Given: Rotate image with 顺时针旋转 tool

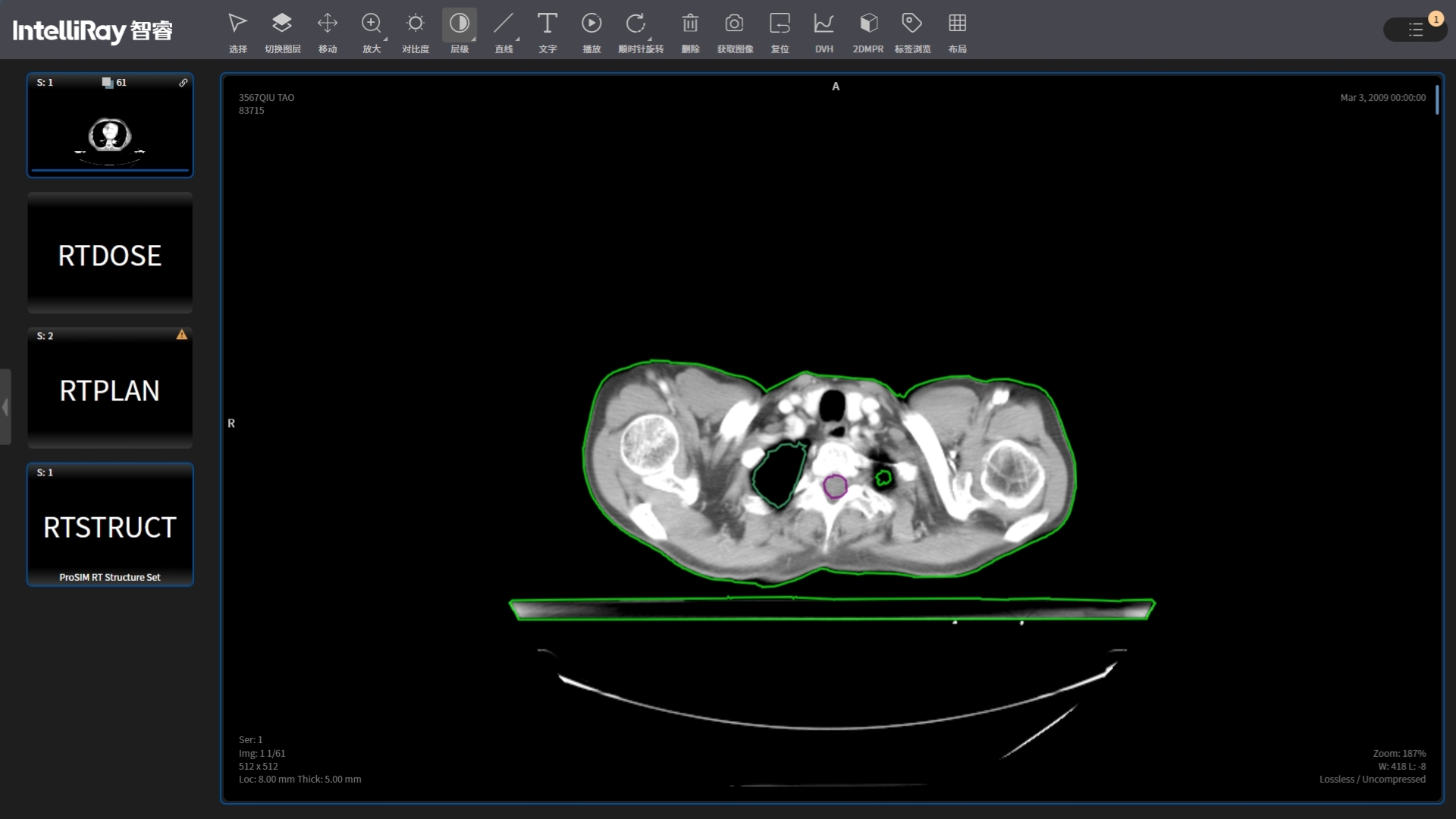Looking at the screenshot, I should [x=640, y=32].
